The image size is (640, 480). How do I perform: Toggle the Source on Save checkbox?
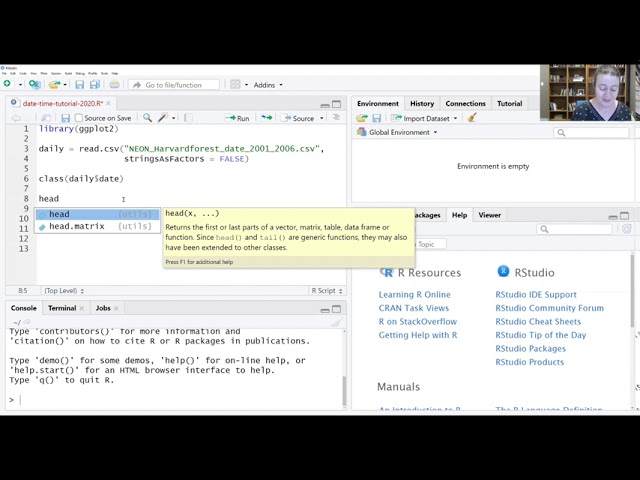point(79,118)
